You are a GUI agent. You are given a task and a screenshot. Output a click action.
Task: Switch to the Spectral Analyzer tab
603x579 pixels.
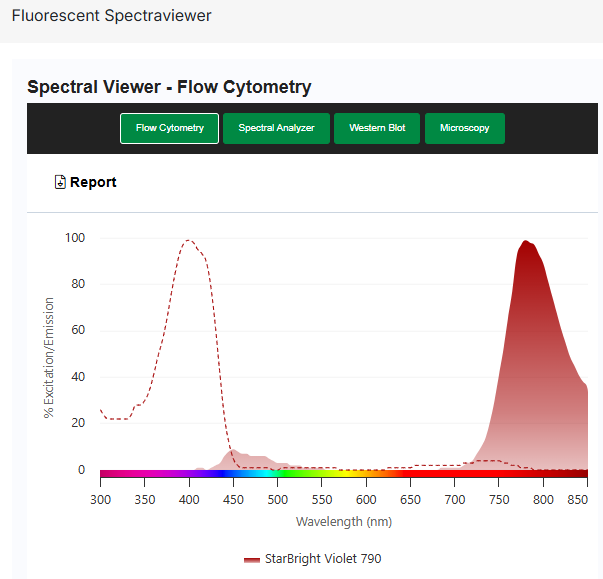click(276, 128)
